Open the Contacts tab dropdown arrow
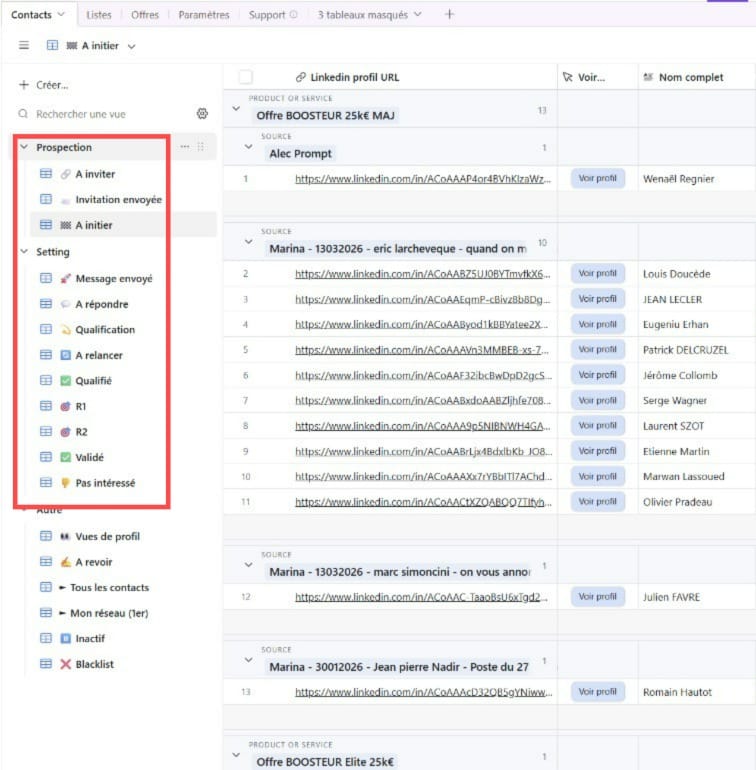The width and height of the screenshot is (756, 770). click(61, 15)
